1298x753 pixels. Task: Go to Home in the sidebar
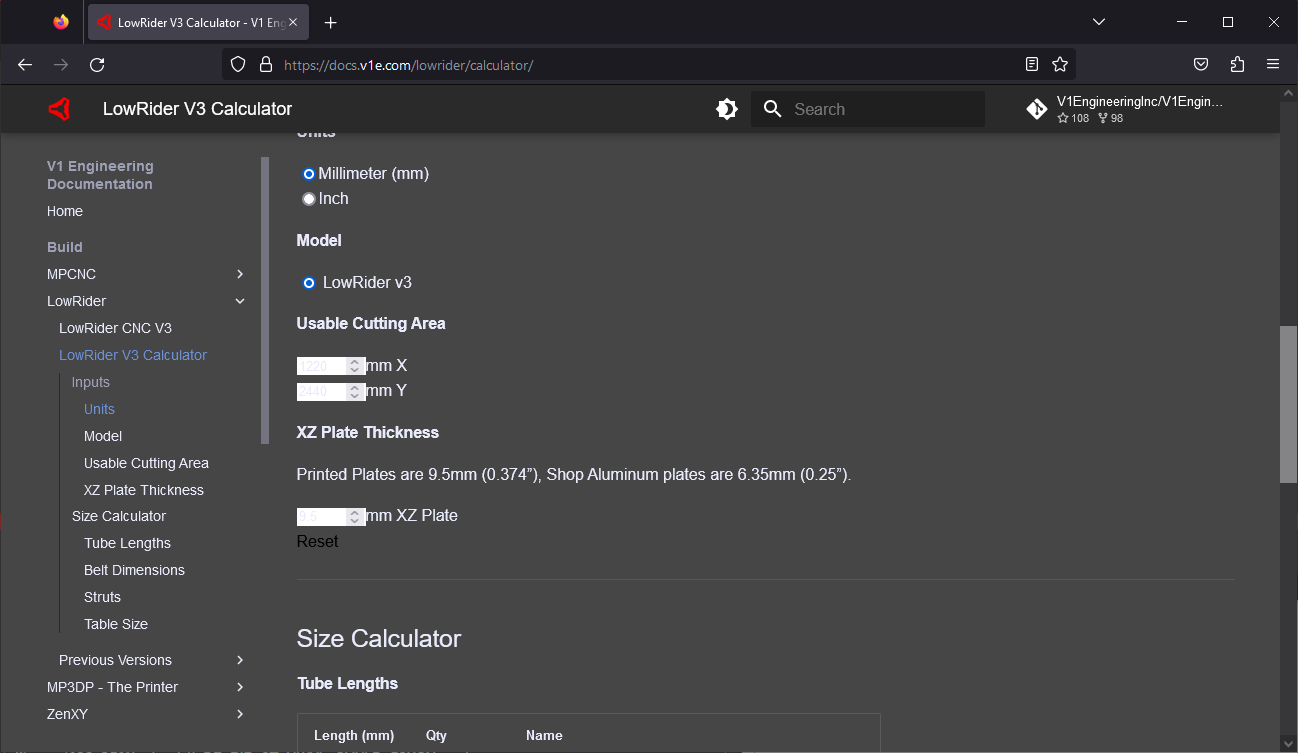(x=64, y=211)
